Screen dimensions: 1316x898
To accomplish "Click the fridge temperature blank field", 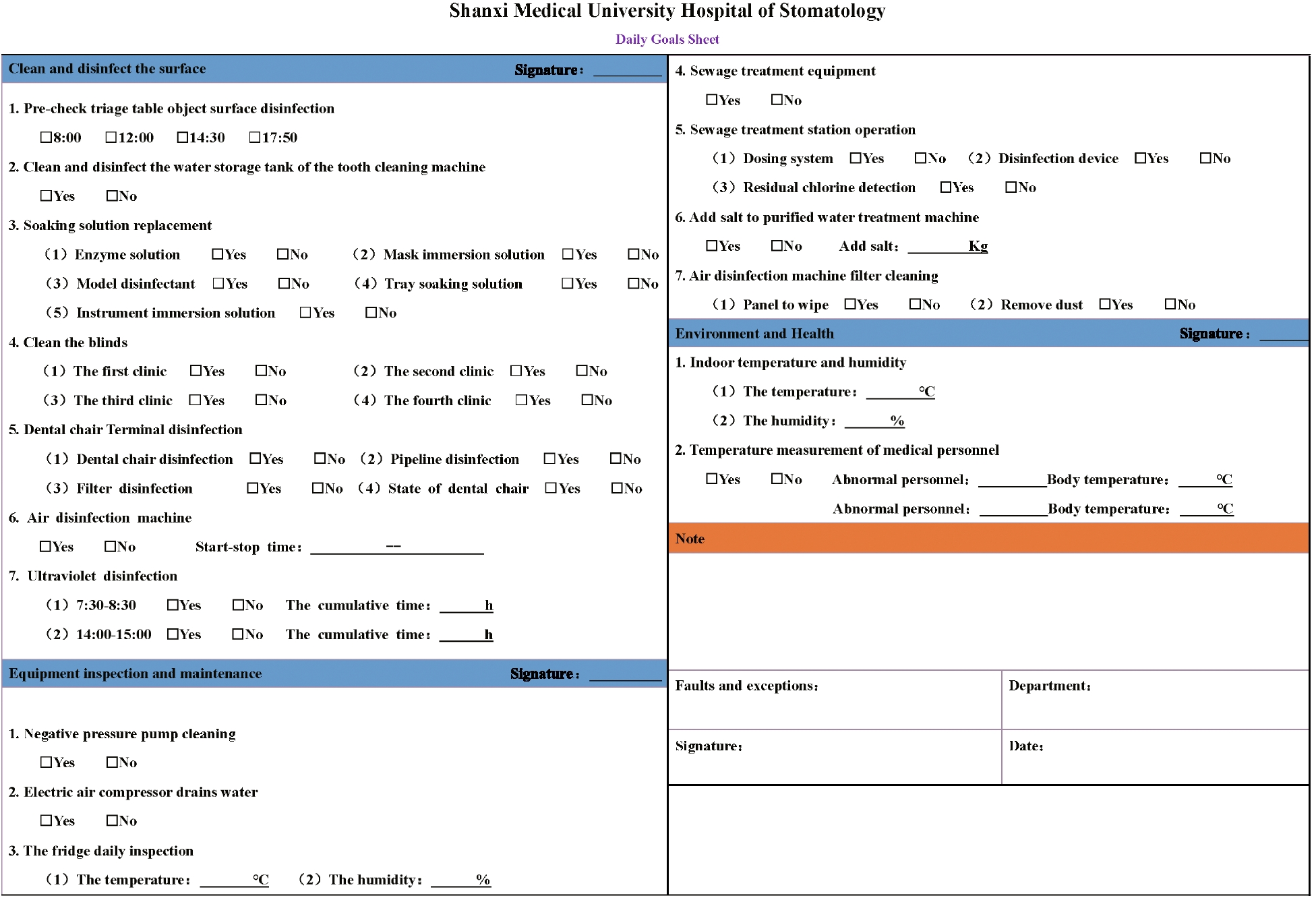I will 235,880.
